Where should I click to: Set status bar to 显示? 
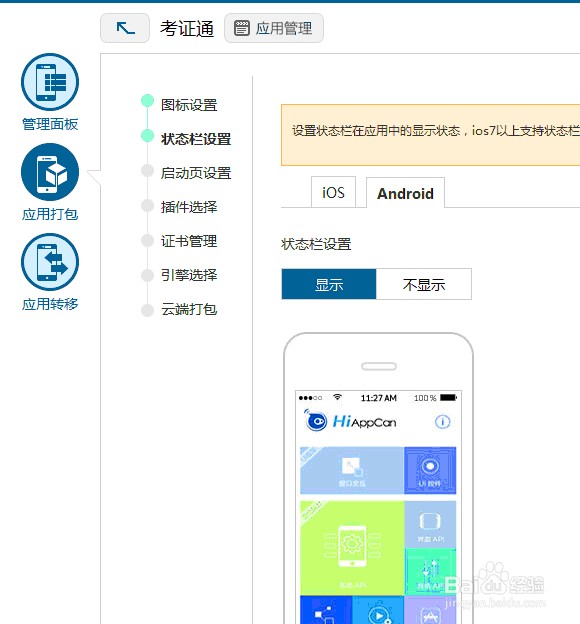(329, 284)
